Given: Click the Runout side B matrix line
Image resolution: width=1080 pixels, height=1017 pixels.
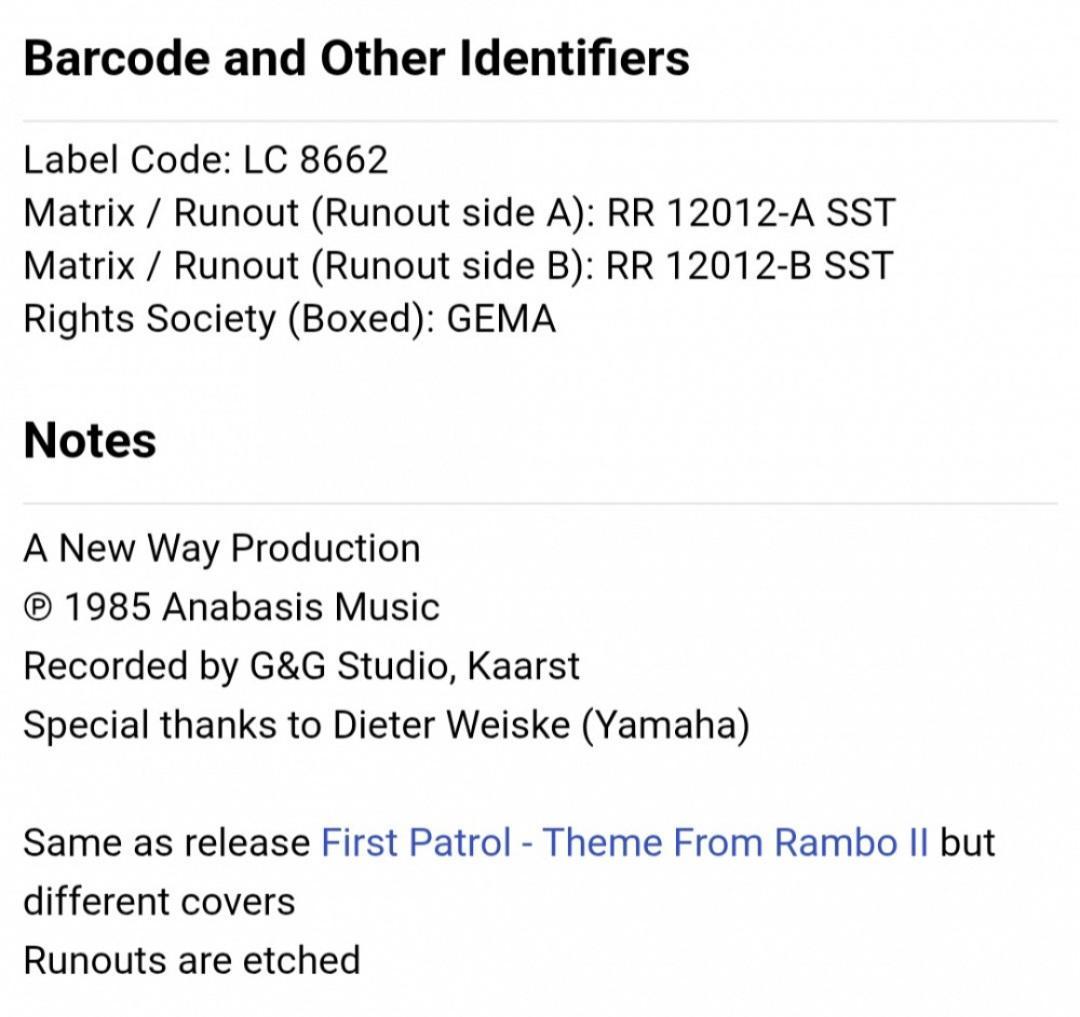Looking at the screenshot, I should click(x=459, y=265).
